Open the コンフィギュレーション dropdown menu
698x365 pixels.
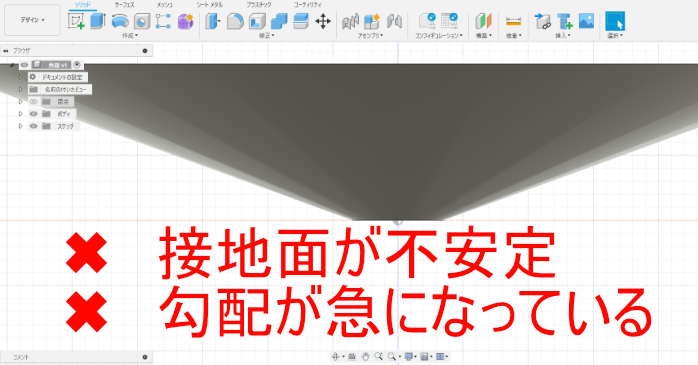(x=439, y=36)
